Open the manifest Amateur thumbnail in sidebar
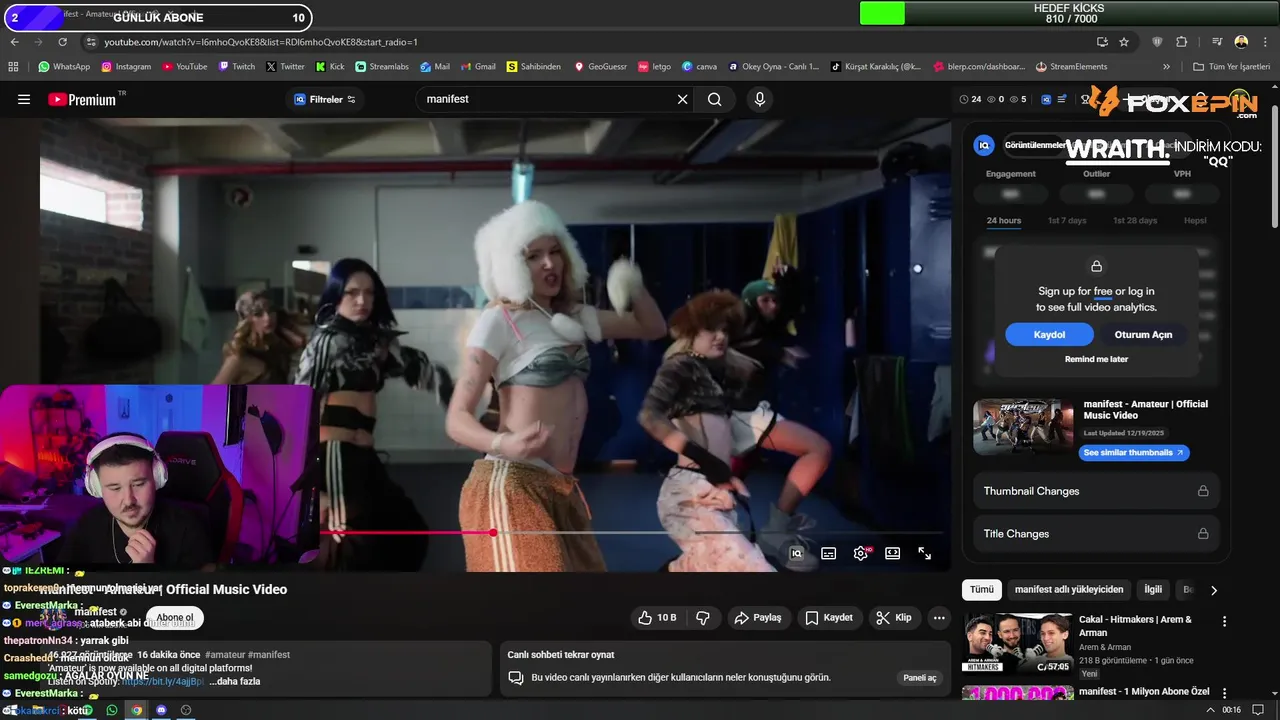 click(x=1023, y=427)
